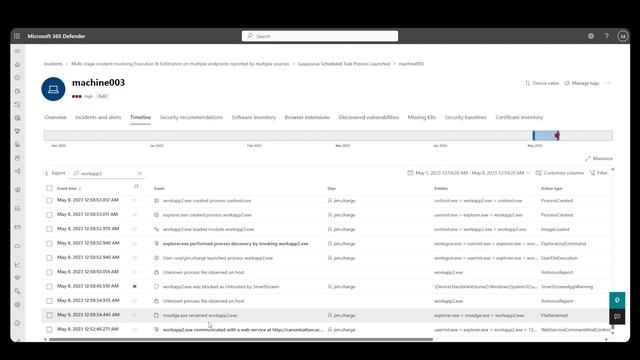This screenshot has width=640, height=360.
Task: Flag the 12:58:34.445 AM event
Action: click(x=135, y=315)
